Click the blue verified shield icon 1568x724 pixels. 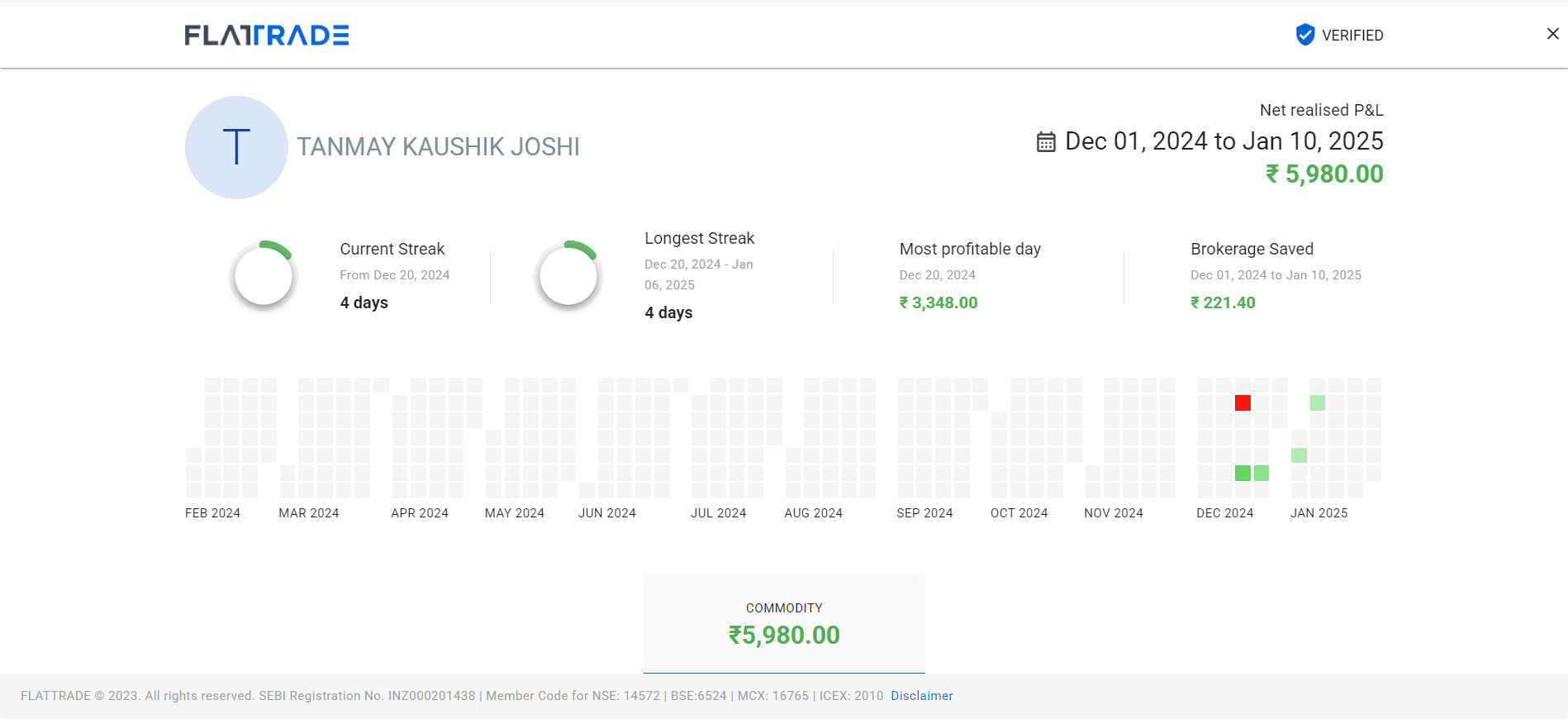(x=1304, y=35)
